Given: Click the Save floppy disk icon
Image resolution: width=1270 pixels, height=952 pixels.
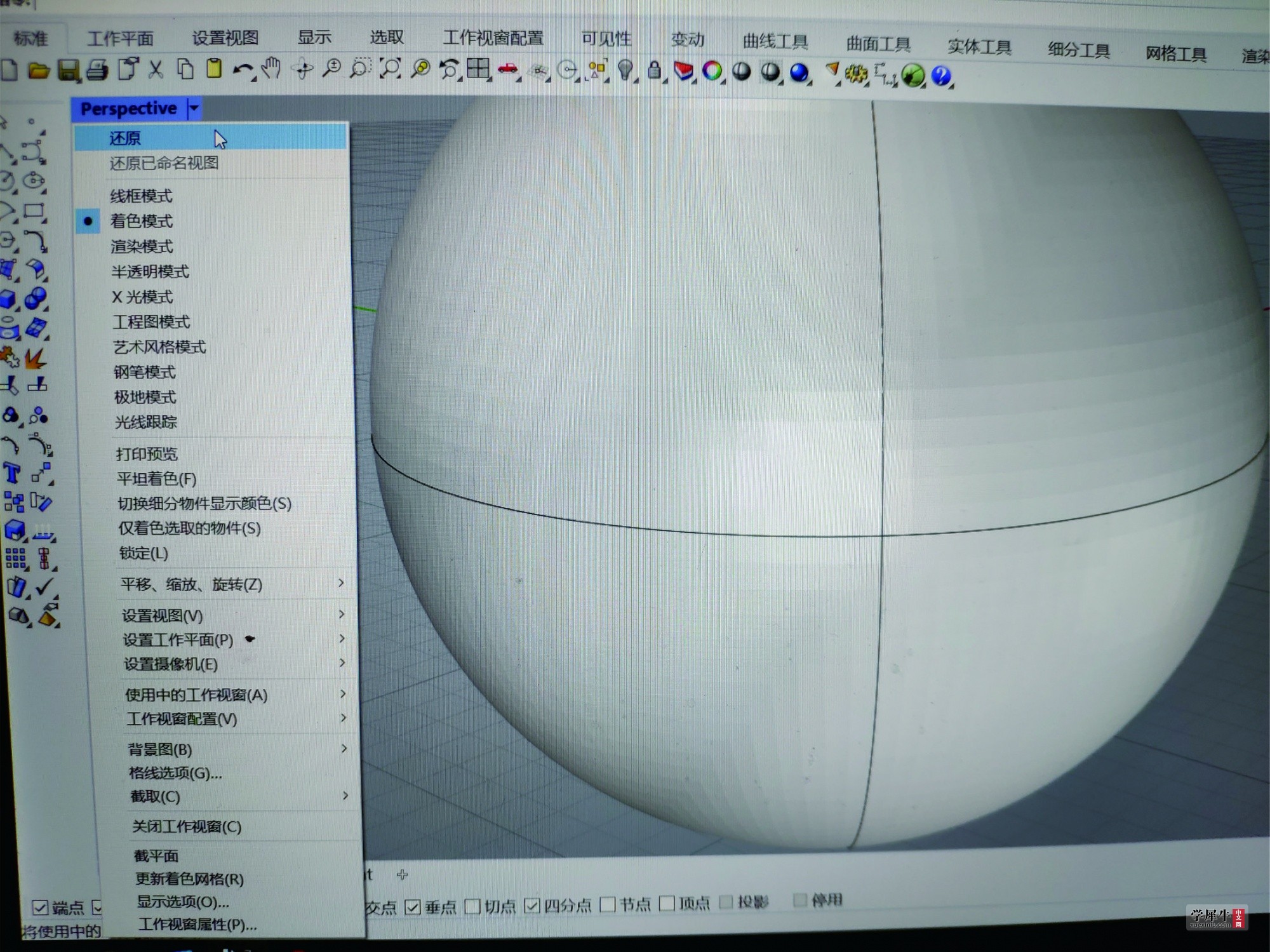Looking at the screenshot, I should click(x=69, y=70).
